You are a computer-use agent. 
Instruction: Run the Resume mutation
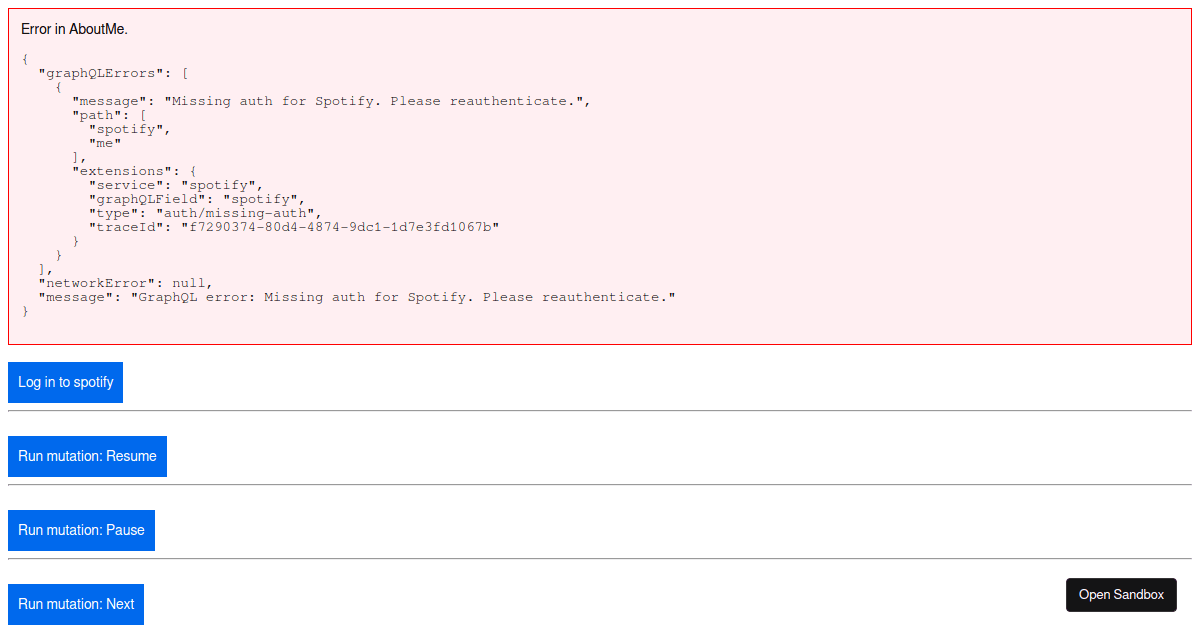[x=87, y=456]
